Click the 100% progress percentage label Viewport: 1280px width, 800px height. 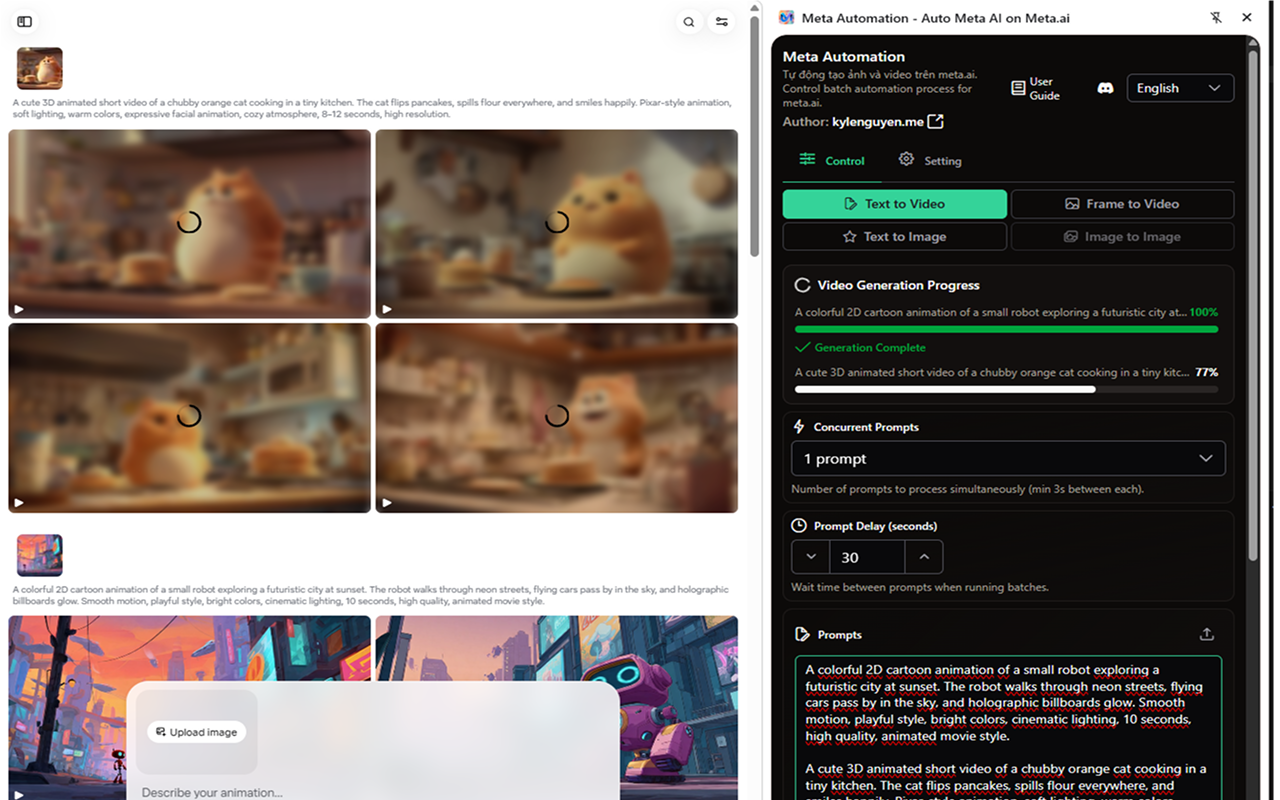pyautogui.click(x=1204, y=312)
